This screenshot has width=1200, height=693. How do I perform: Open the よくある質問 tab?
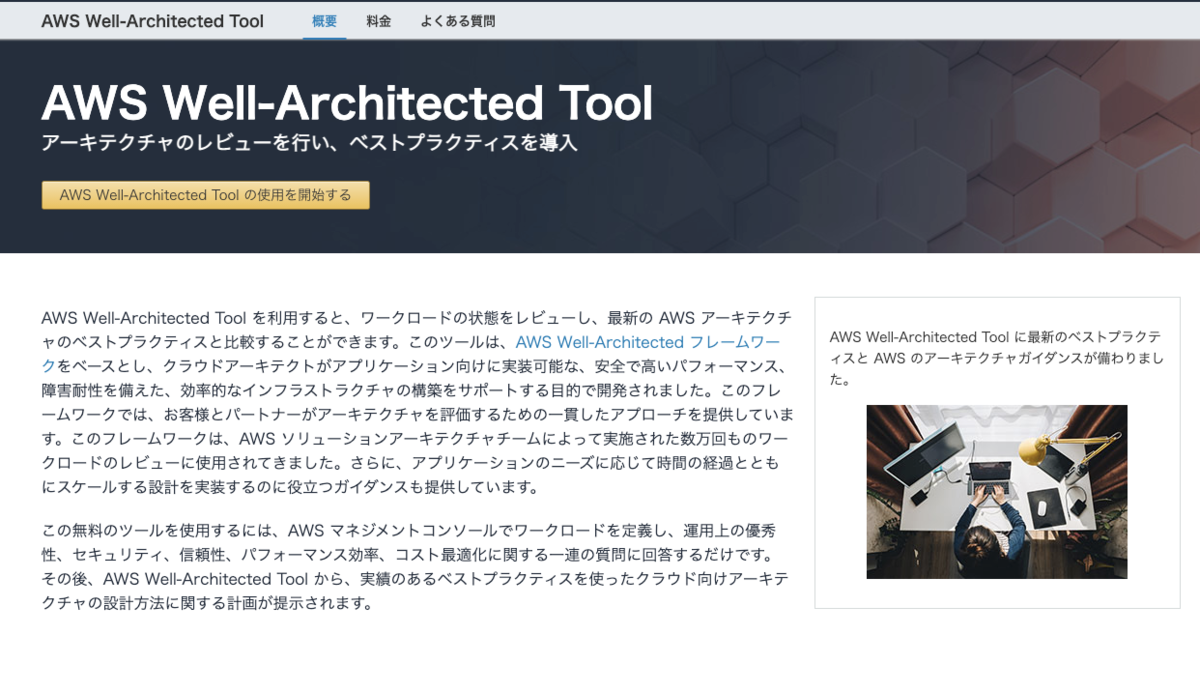click(x=458, y=21)
